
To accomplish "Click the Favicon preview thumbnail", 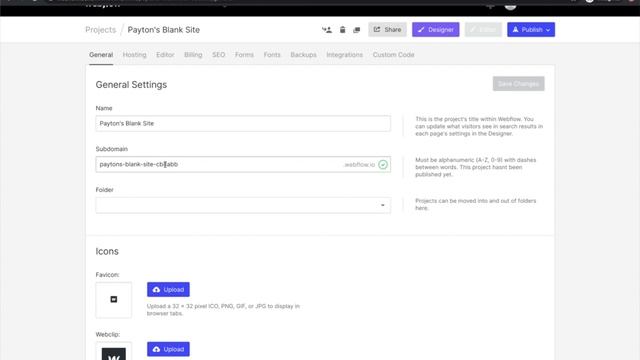I will tap(113, 300).
